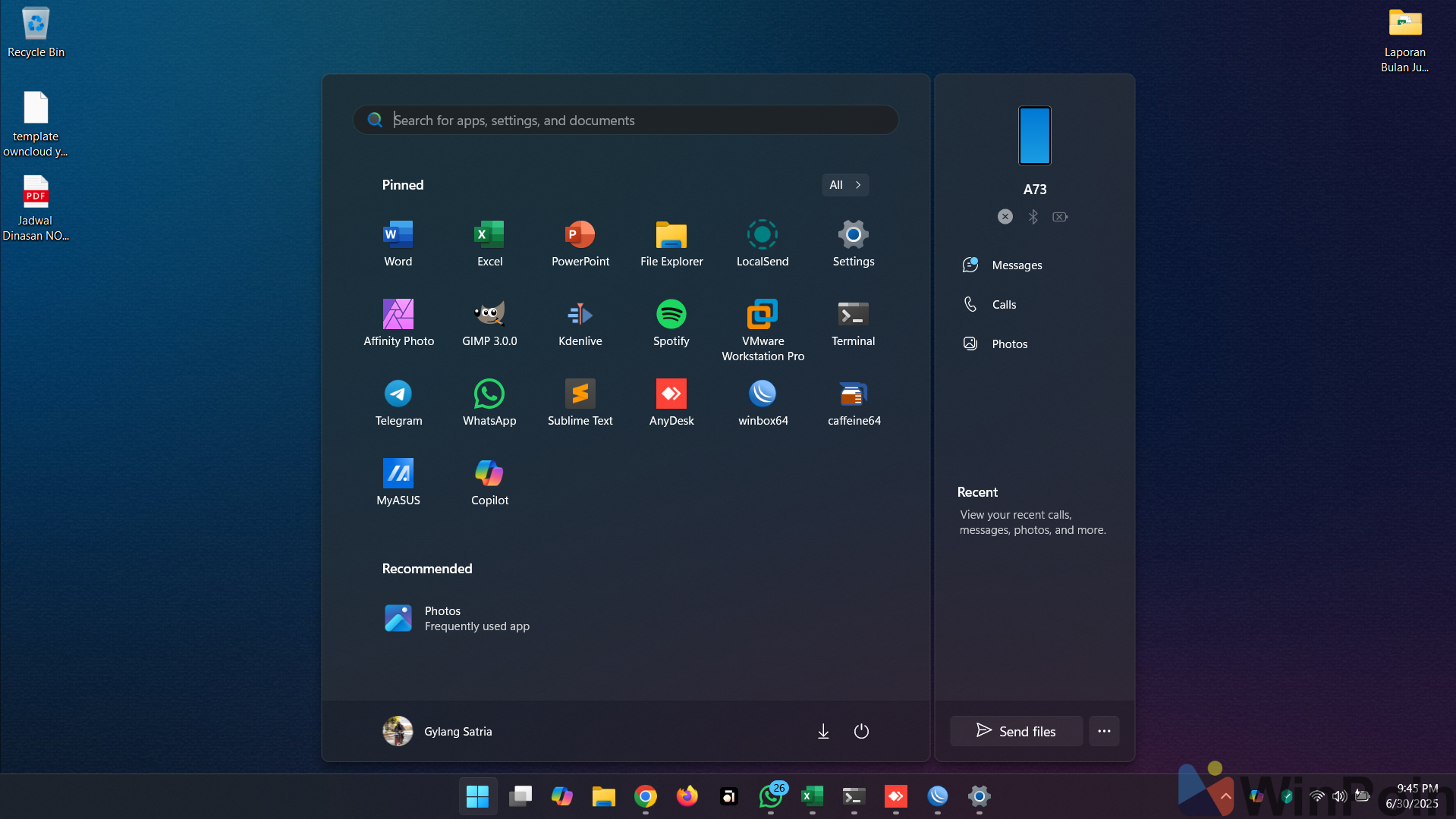Open the pinned Terminal app
Image resolution: width=1456 pixels, height=819 pixels.
point(854,323)
